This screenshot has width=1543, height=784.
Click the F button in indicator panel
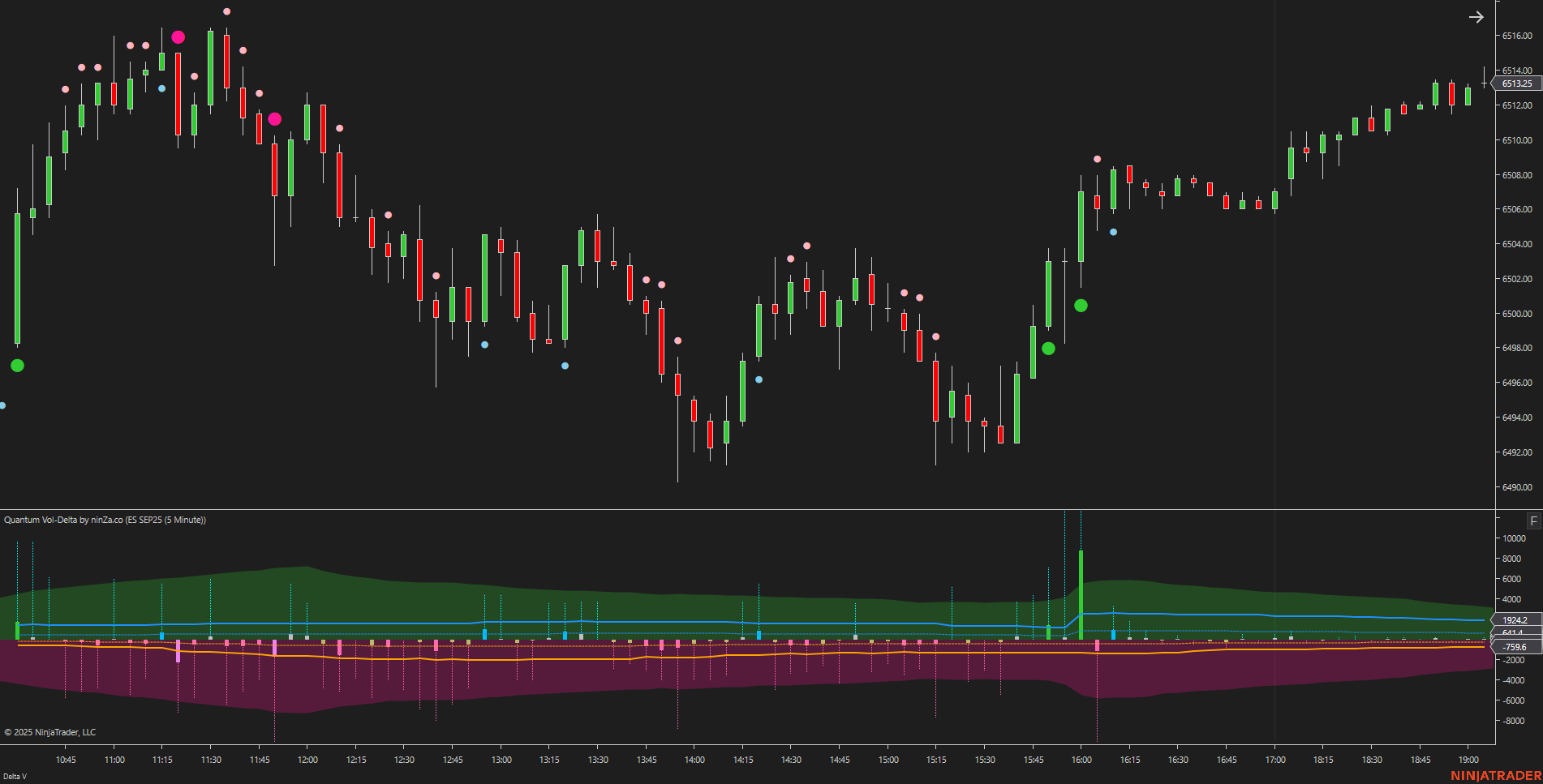coord(1533,521)
